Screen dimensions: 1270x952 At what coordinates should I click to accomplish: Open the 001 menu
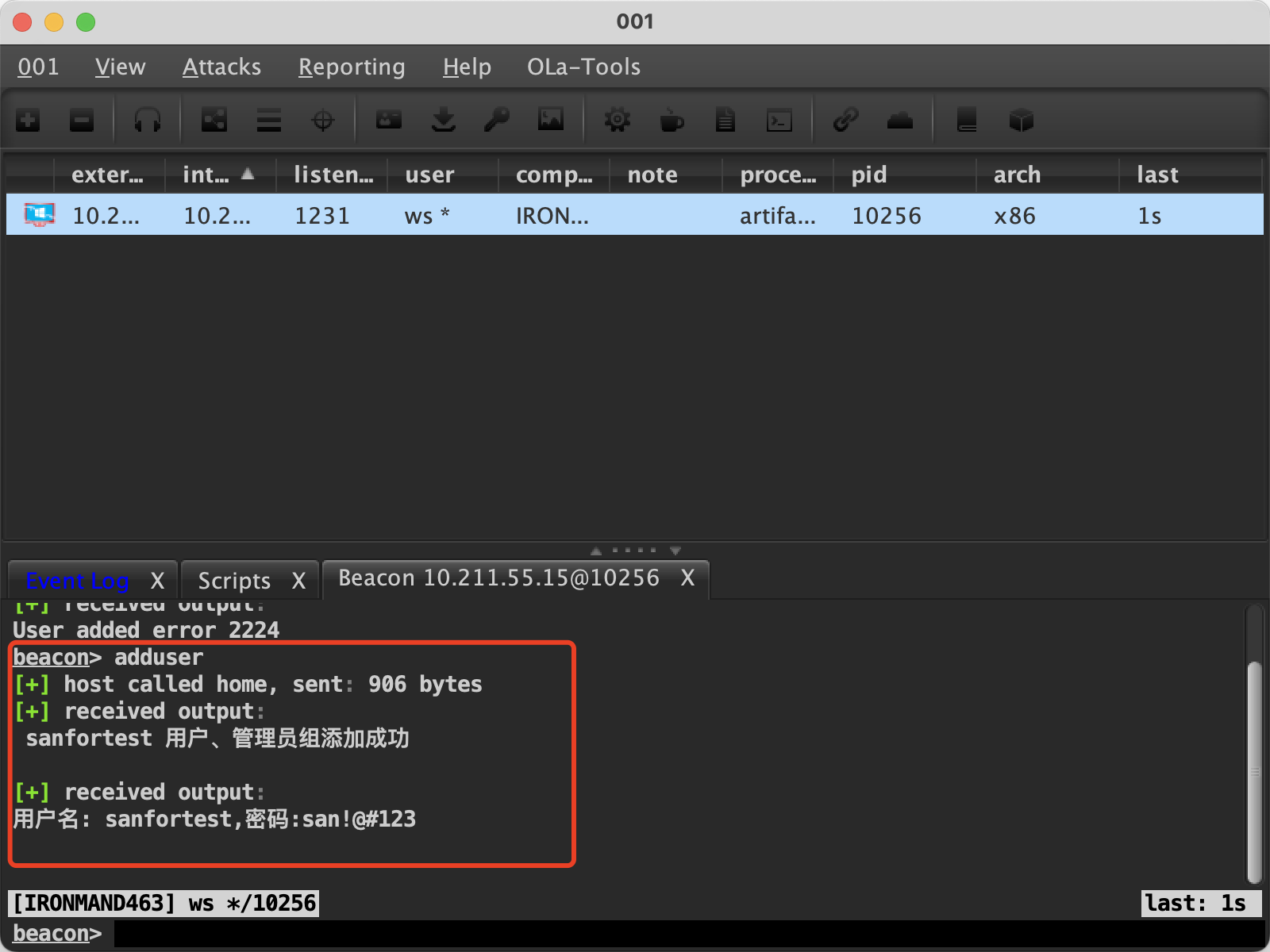point(38,67)
